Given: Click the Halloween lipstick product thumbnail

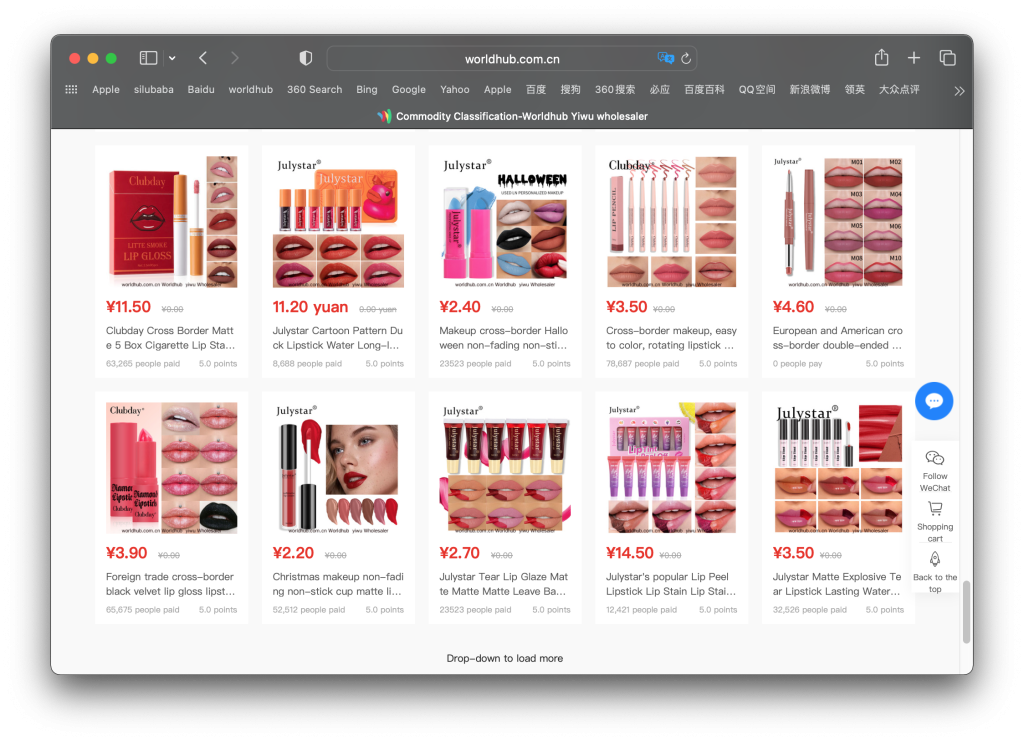Looking at the screenshot, I should (x=505, y=222).
